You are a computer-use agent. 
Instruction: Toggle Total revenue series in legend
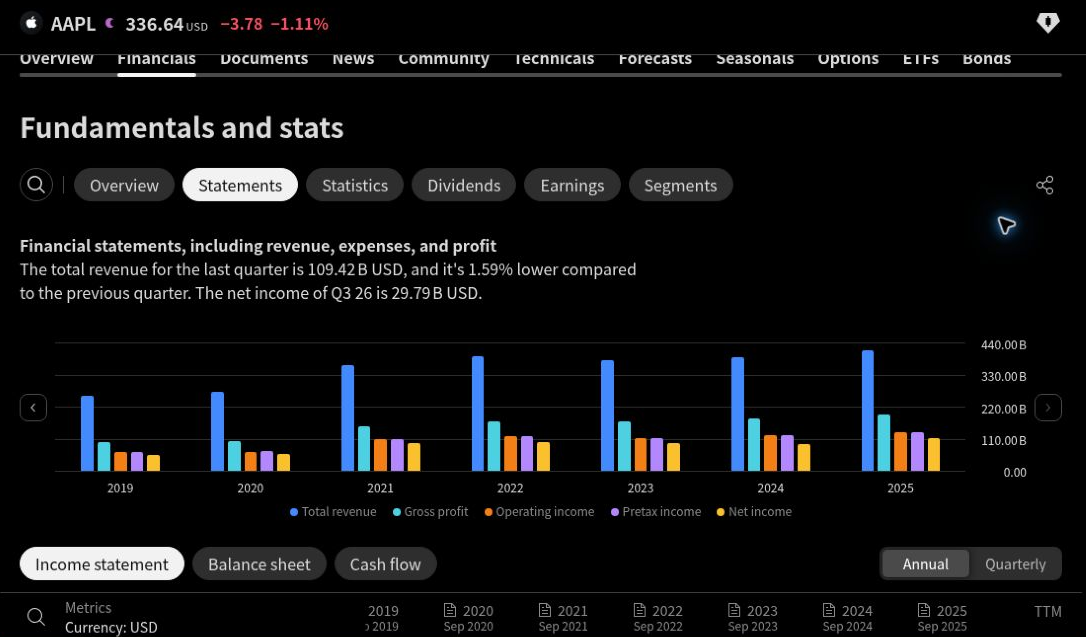coord(333,512)
